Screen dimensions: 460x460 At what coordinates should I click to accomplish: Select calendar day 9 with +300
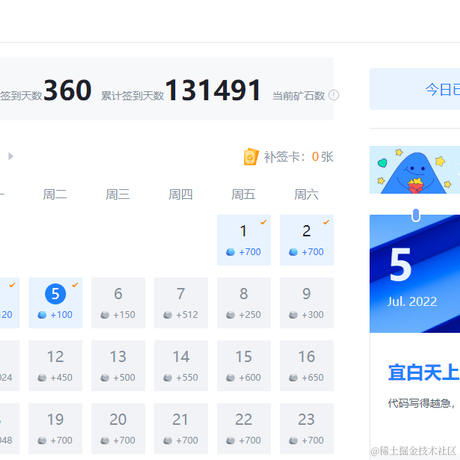307,303
